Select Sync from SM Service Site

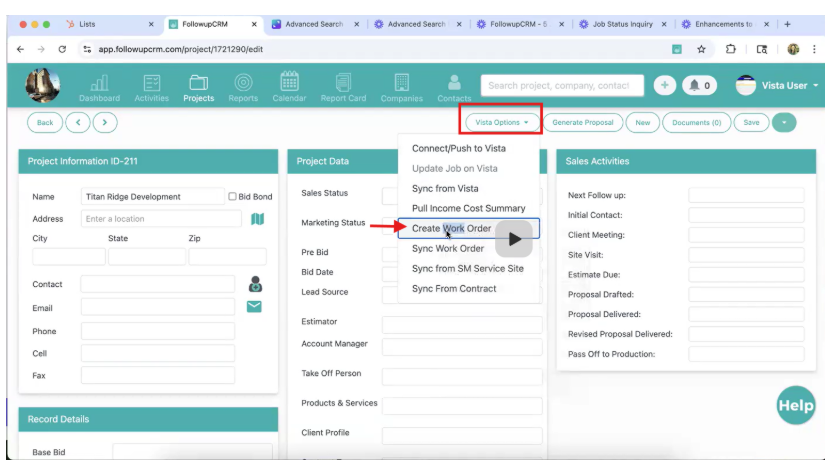pos(468,269)
